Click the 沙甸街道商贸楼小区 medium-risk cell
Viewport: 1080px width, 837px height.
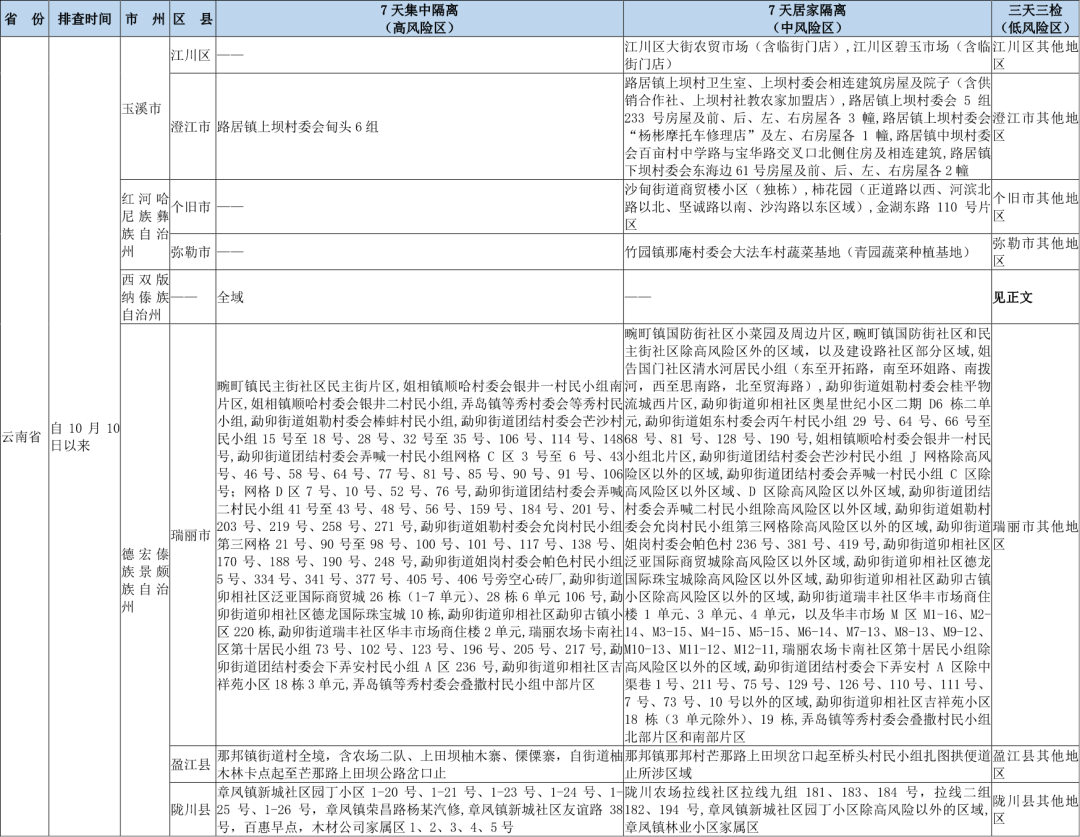click(x=807, y=207)
